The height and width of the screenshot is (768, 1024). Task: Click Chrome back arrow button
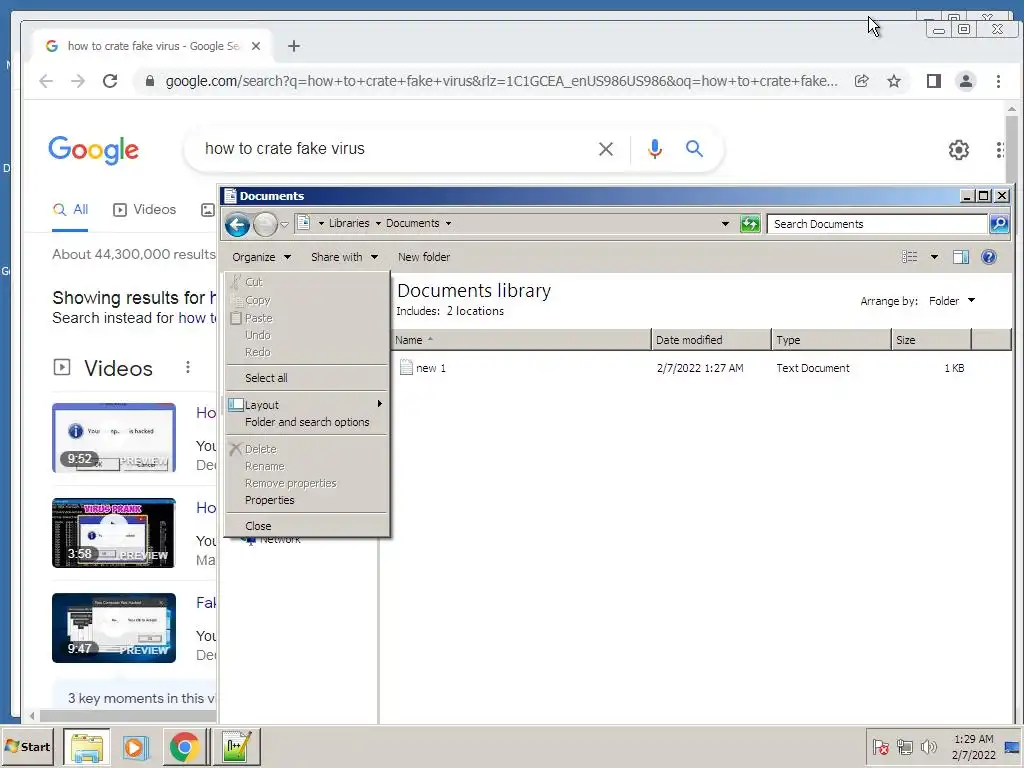[x=46, y=81]
